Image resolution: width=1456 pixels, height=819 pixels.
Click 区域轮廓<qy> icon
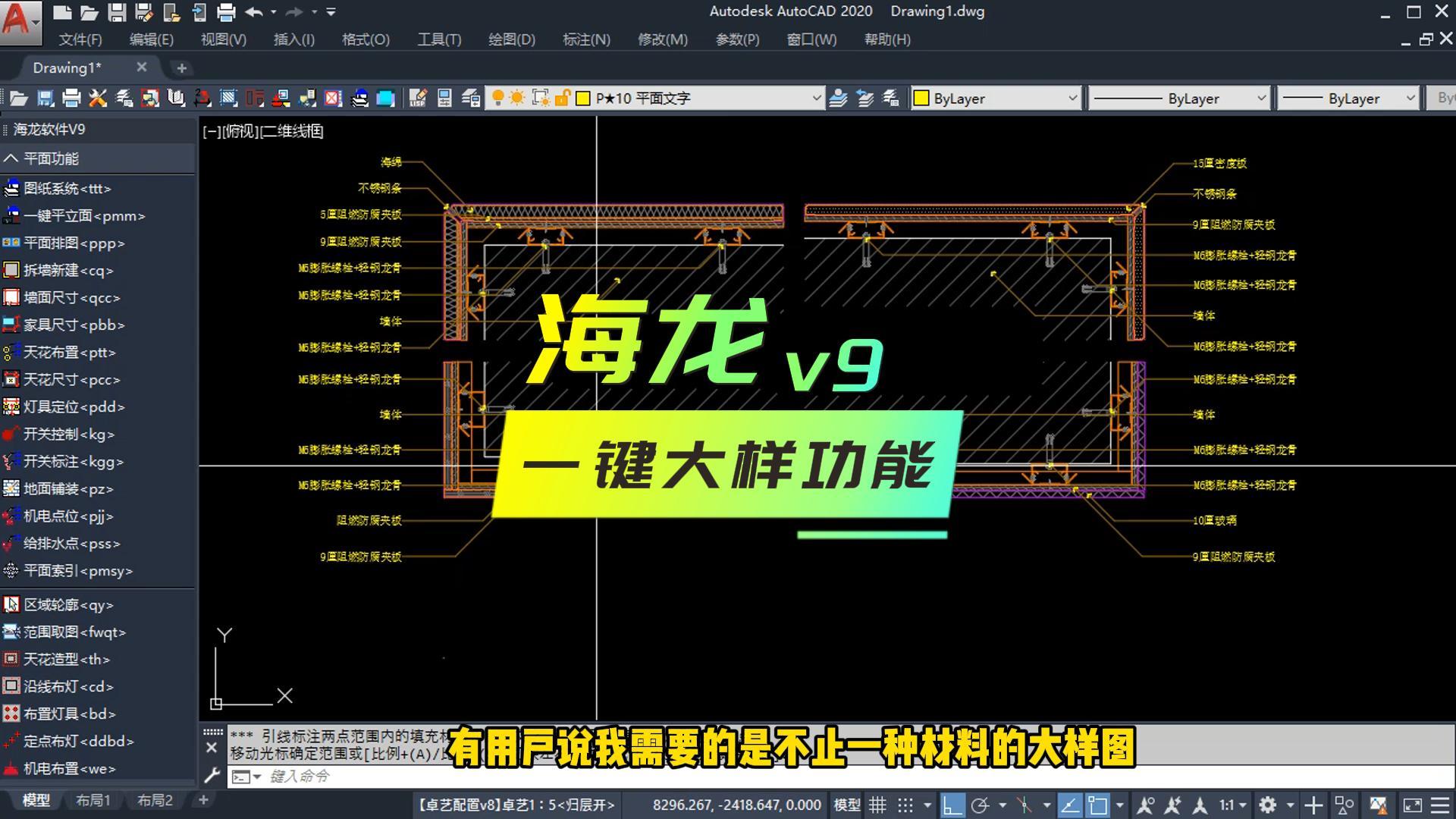coord(11,604)
